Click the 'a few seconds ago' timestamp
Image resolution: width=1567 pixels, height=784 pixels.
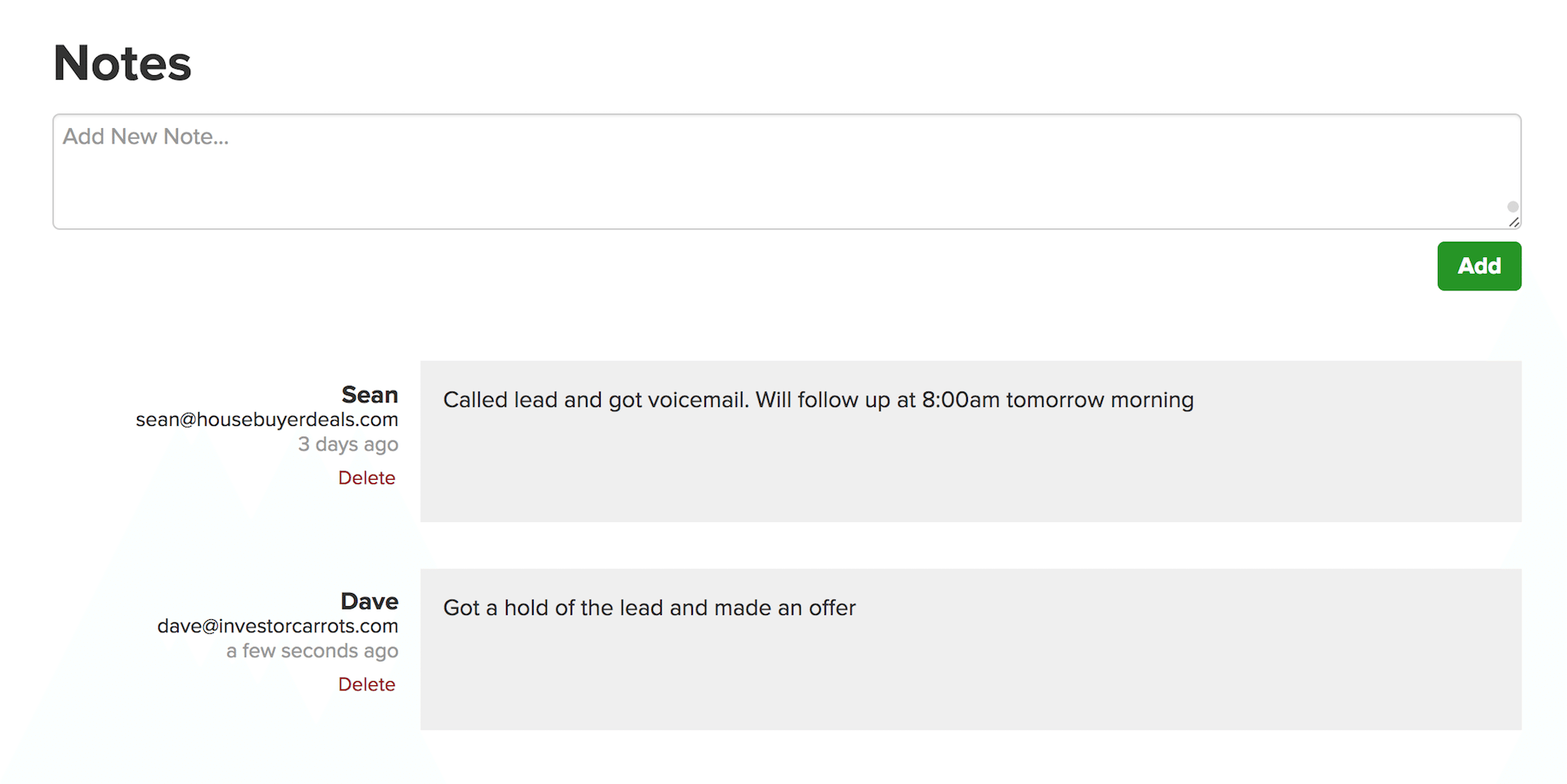tap(312, 651)
